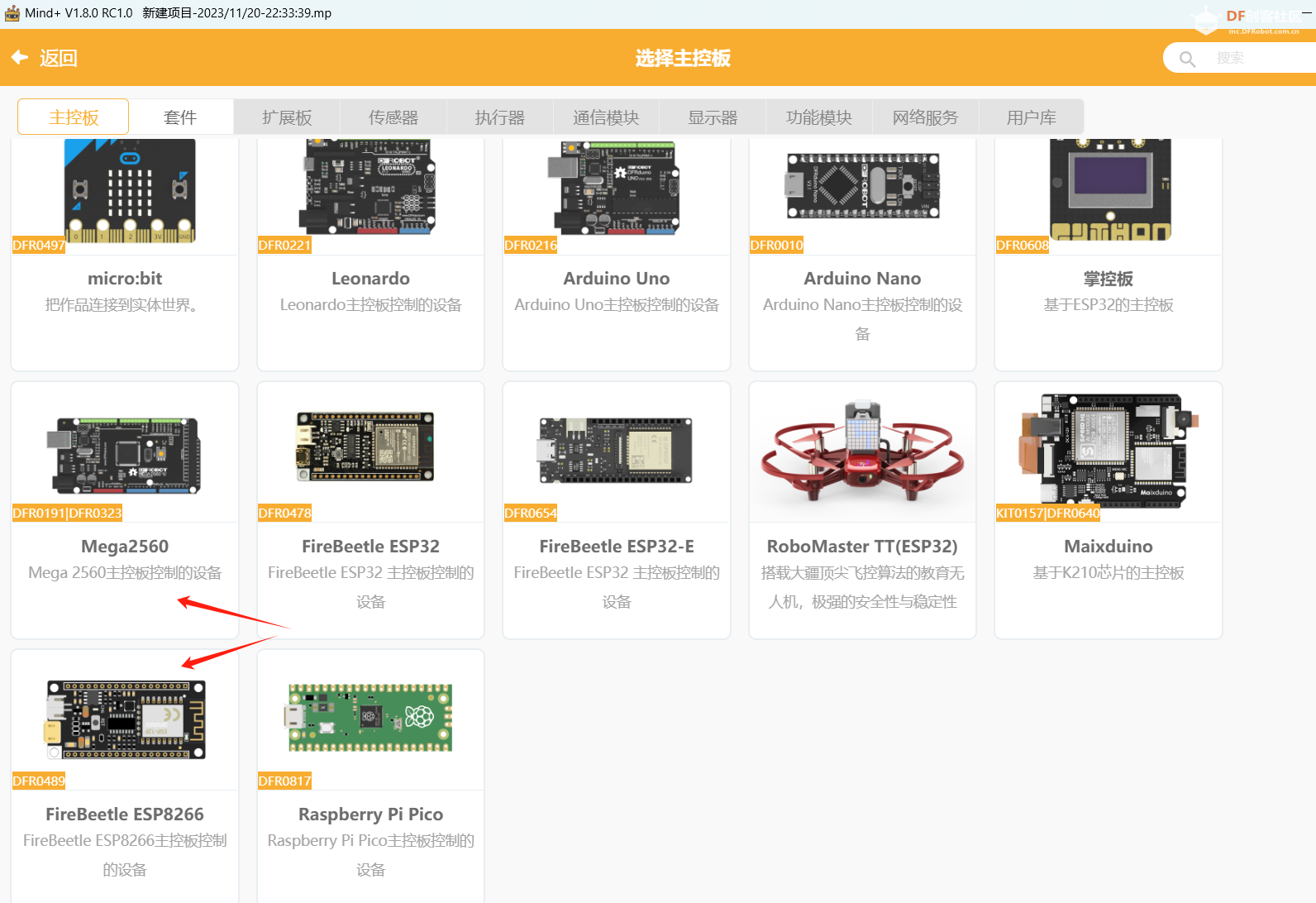The width and height of the screenshot is (1316, 903).
Task: Click the RoboMaster TT(ESP32) title text
Action: pyautogui.click(x=862, y=547)
